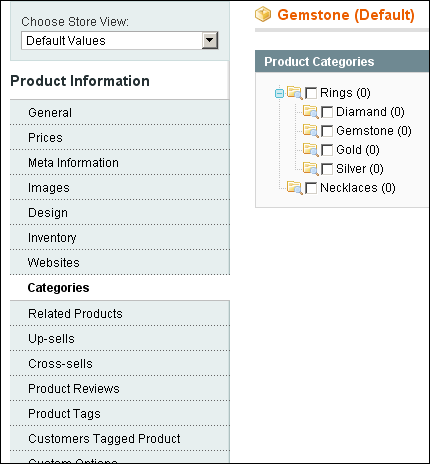Click the Gemstone category folder icon
The width and height of the screenshot is (430, 464).
coord(311,131)
